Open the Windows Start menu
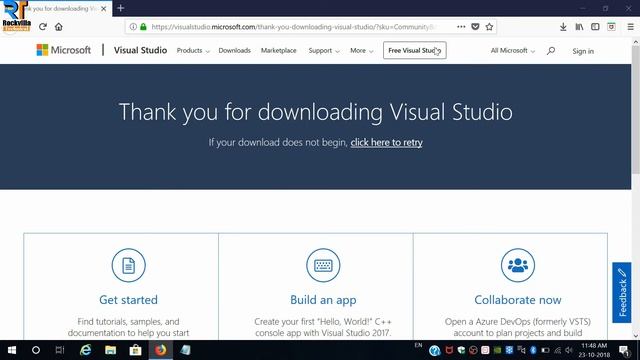 pyautogui.click(x=12, y=350)
